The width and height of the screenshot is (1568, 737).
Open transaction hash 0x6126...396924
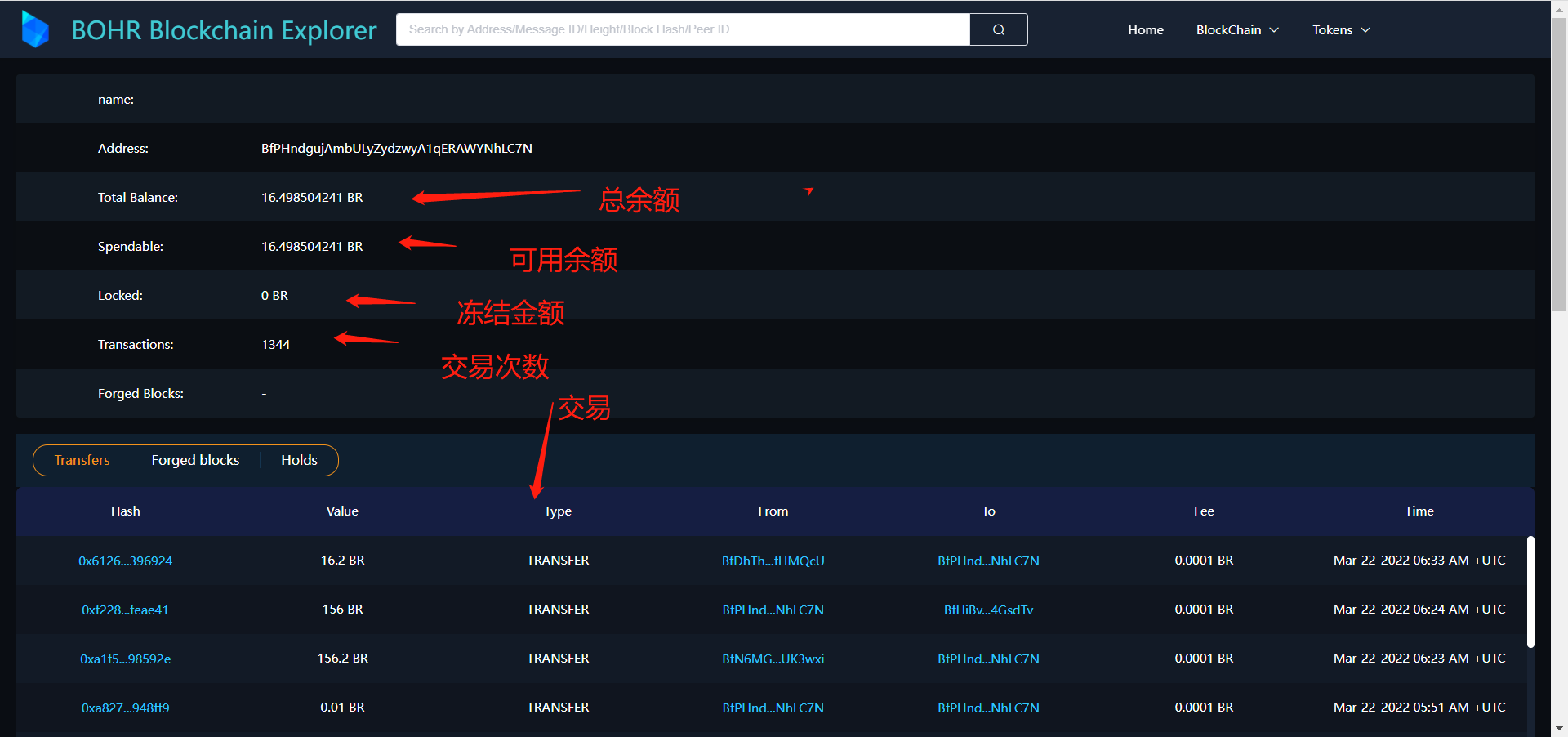tap(125, 561)
